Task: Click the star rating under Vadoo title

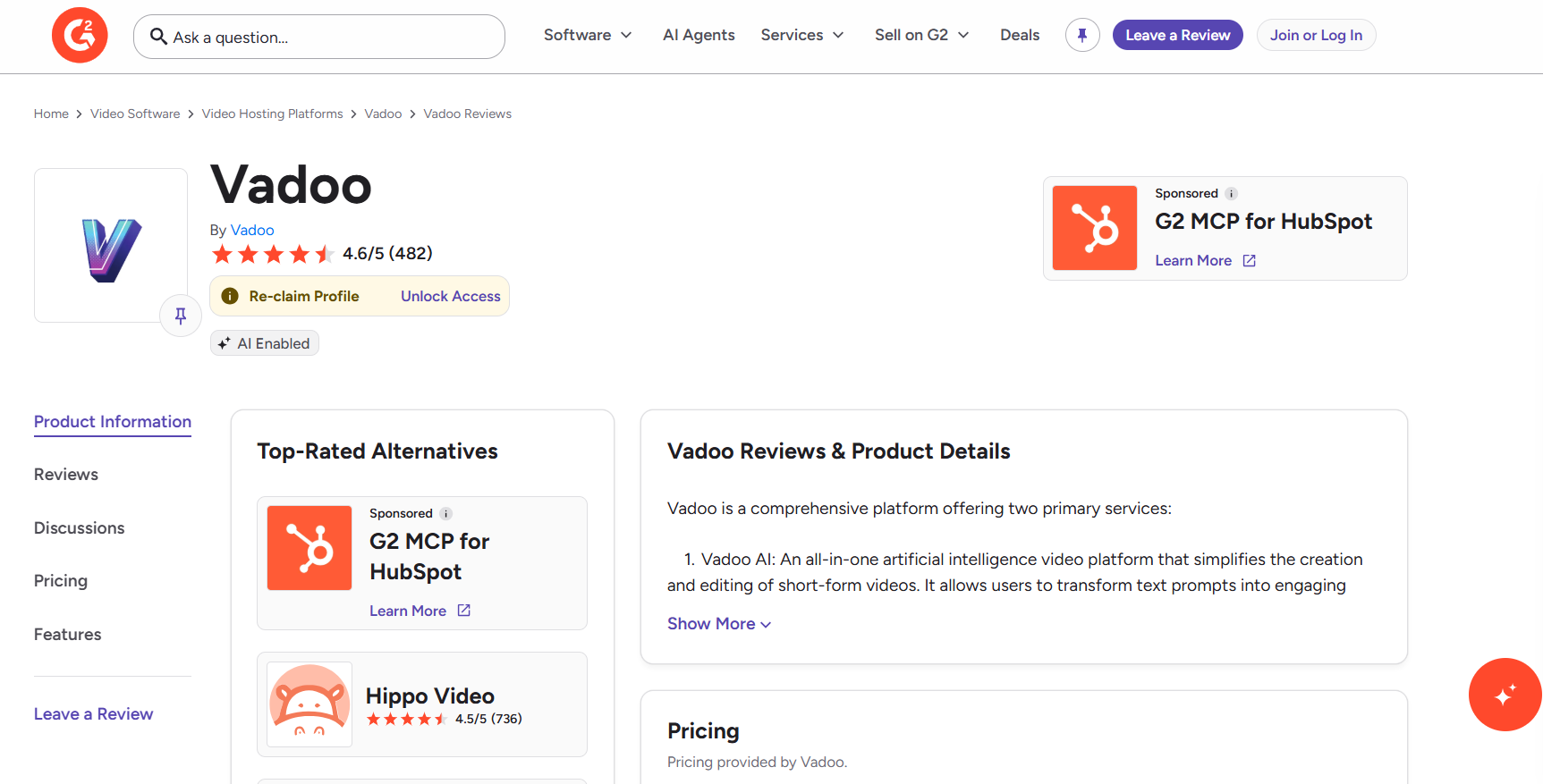Action: [273, 254]
